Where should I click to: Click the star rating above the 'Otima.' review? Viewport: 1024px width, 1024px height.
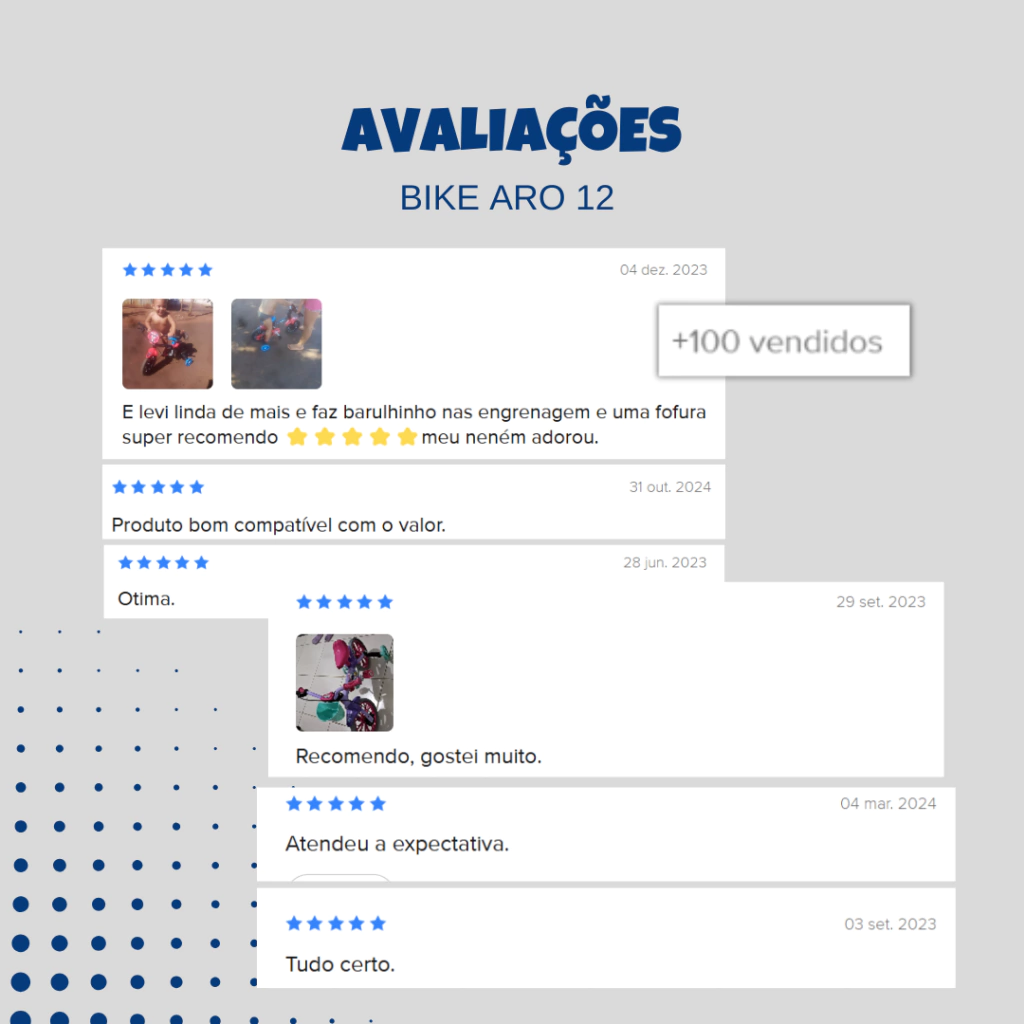pyautogui.click(x=163, y=563)
